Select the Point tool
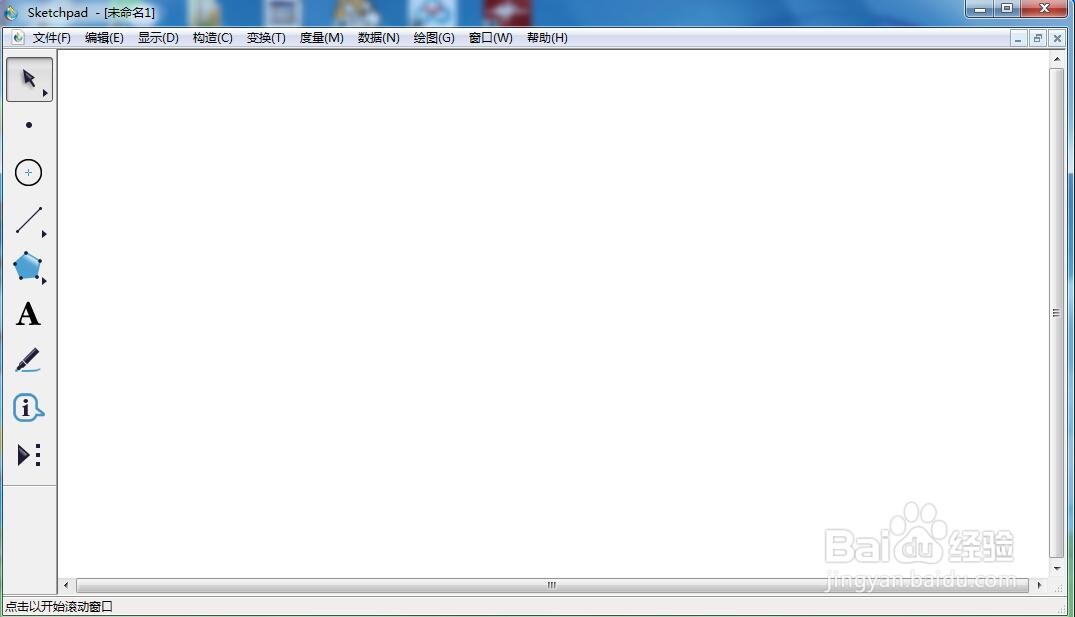 pos(29,125)
